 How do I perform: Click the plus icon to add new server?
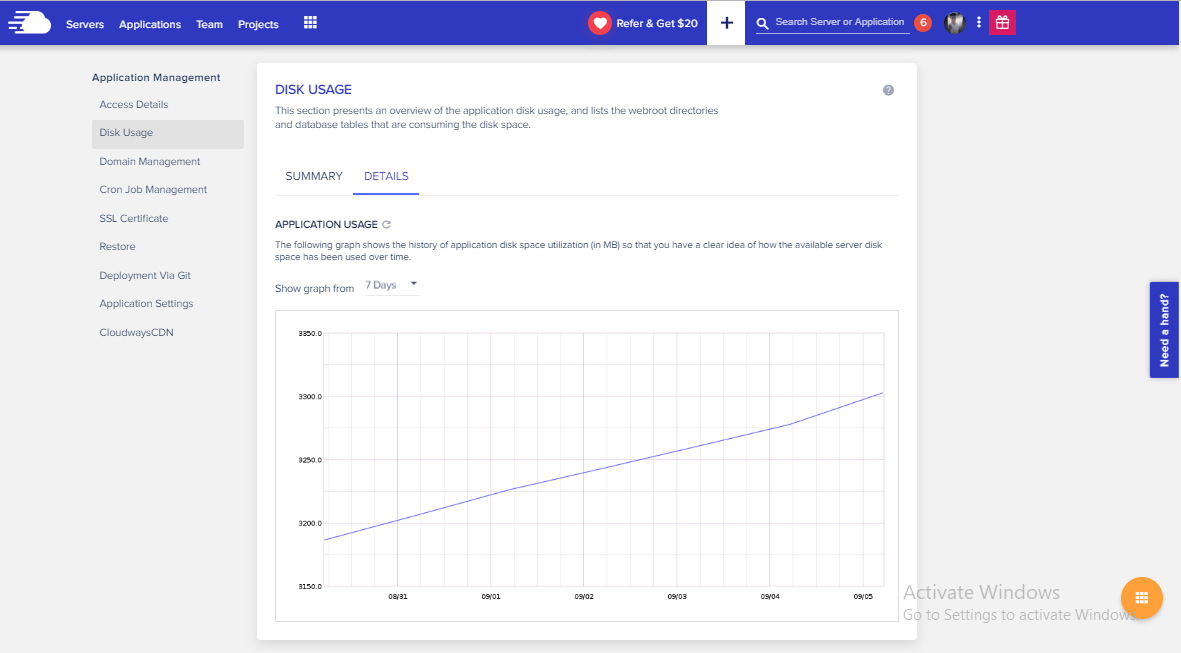click(726, 21)
